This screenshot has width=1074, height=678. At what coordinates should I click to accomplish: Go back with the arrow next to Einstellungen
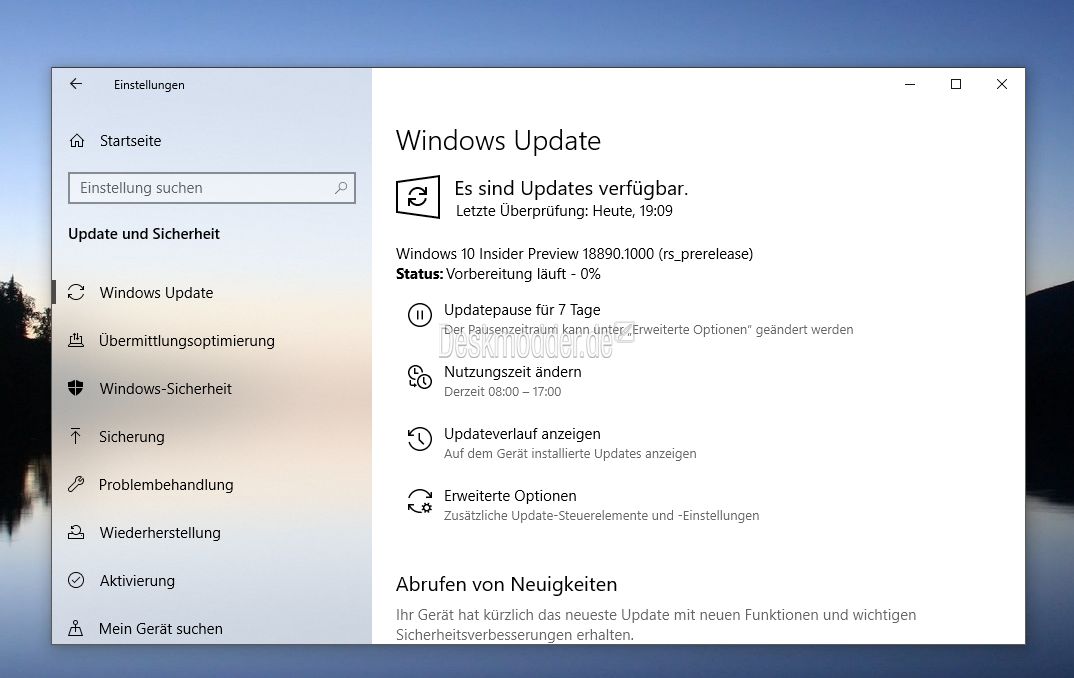point(76,84)
